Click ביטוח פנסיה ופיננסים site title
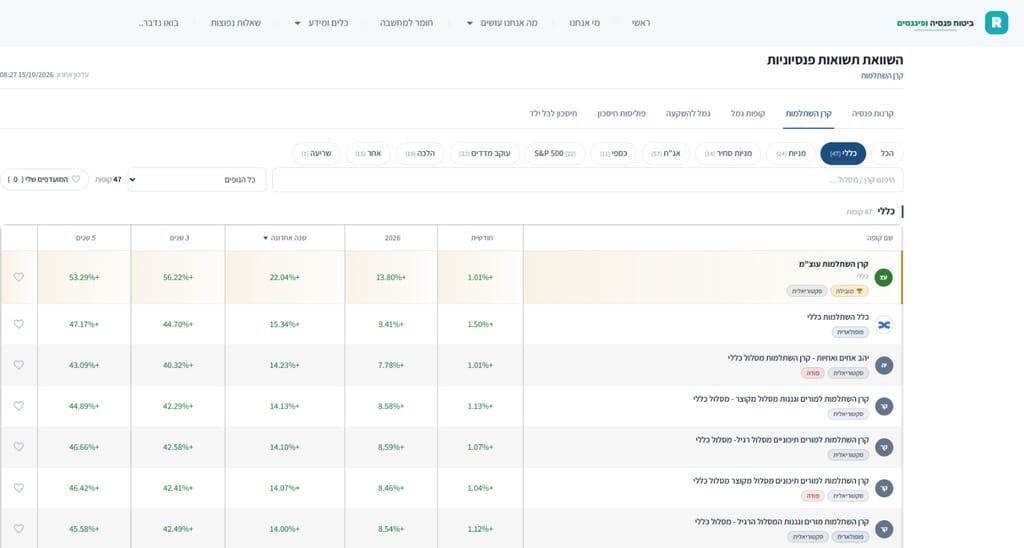1024x548 pixels. pos(935,23)
